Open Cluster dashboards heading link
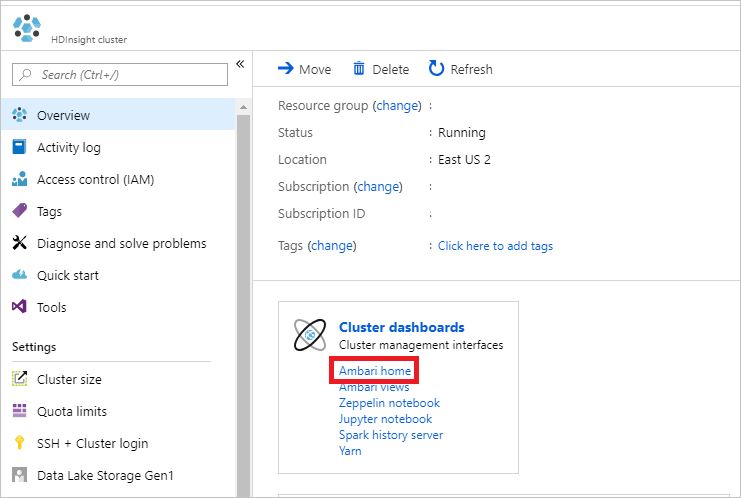Screen dimensions: 741x498 click(x=402, y=327)
